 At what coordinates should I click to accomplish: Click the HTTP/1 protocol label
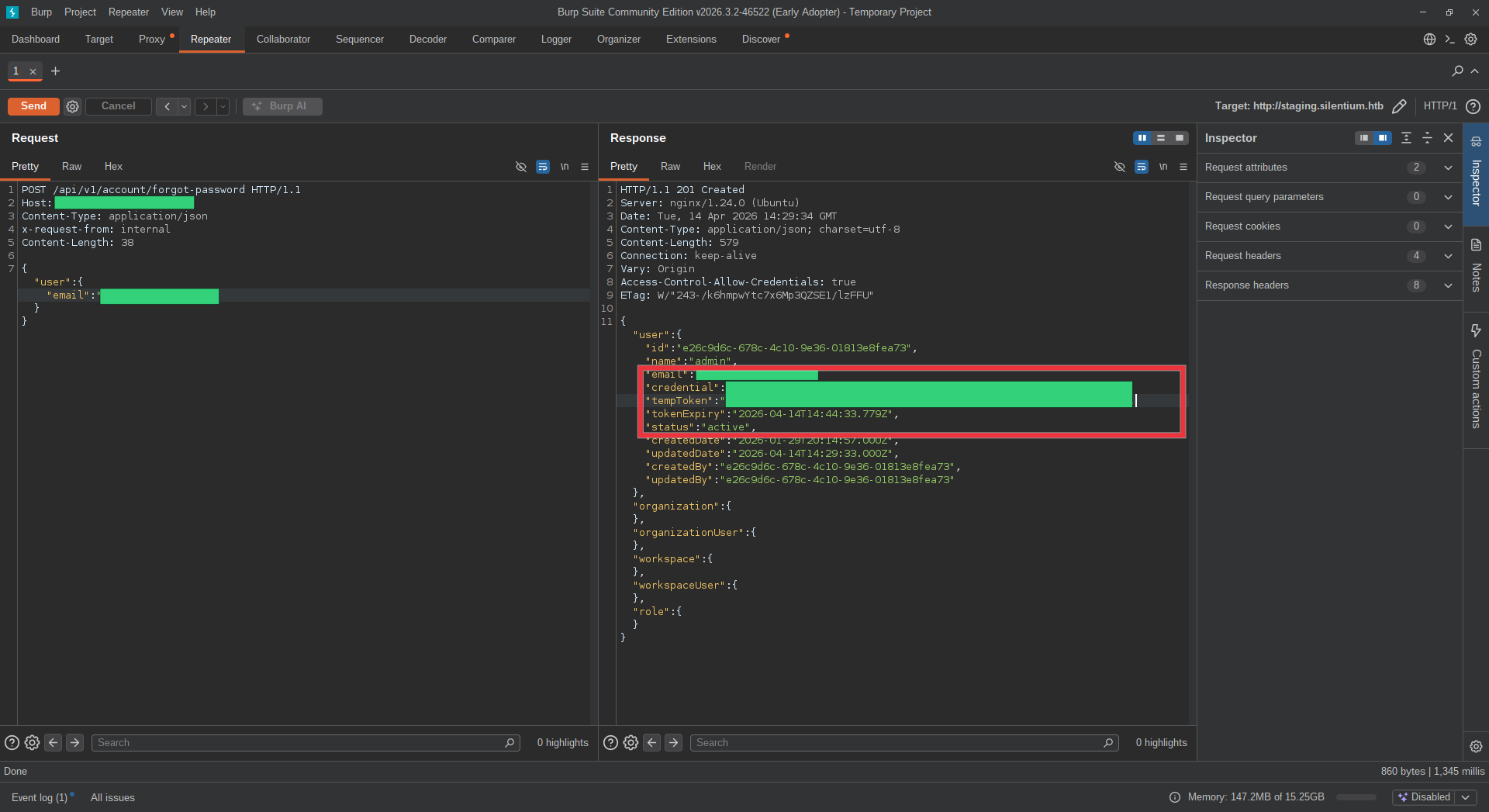pyautogui.click(x=1440, y=106)
